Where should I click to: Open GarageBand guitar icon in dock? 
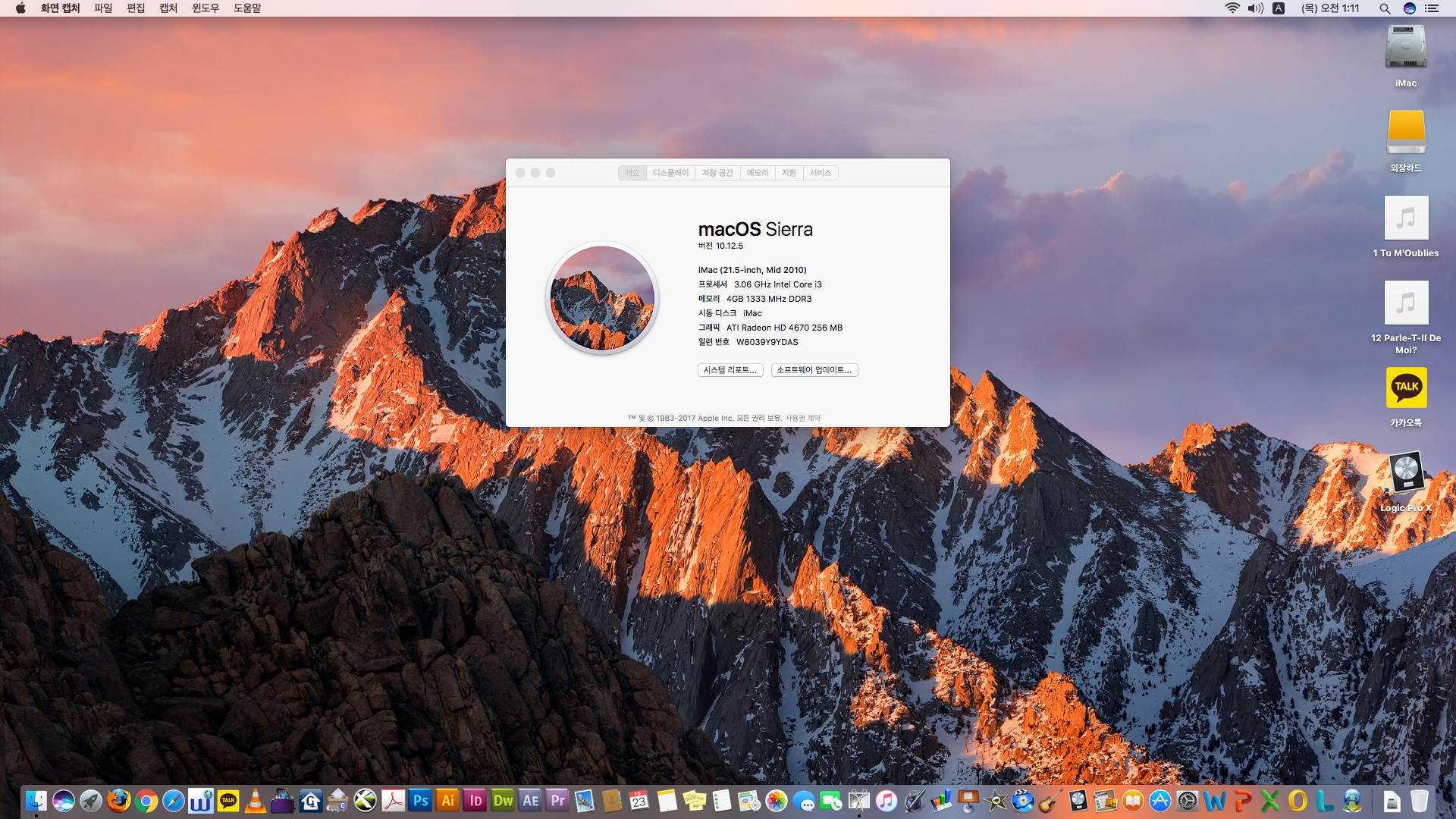[x=1050, y=801]
